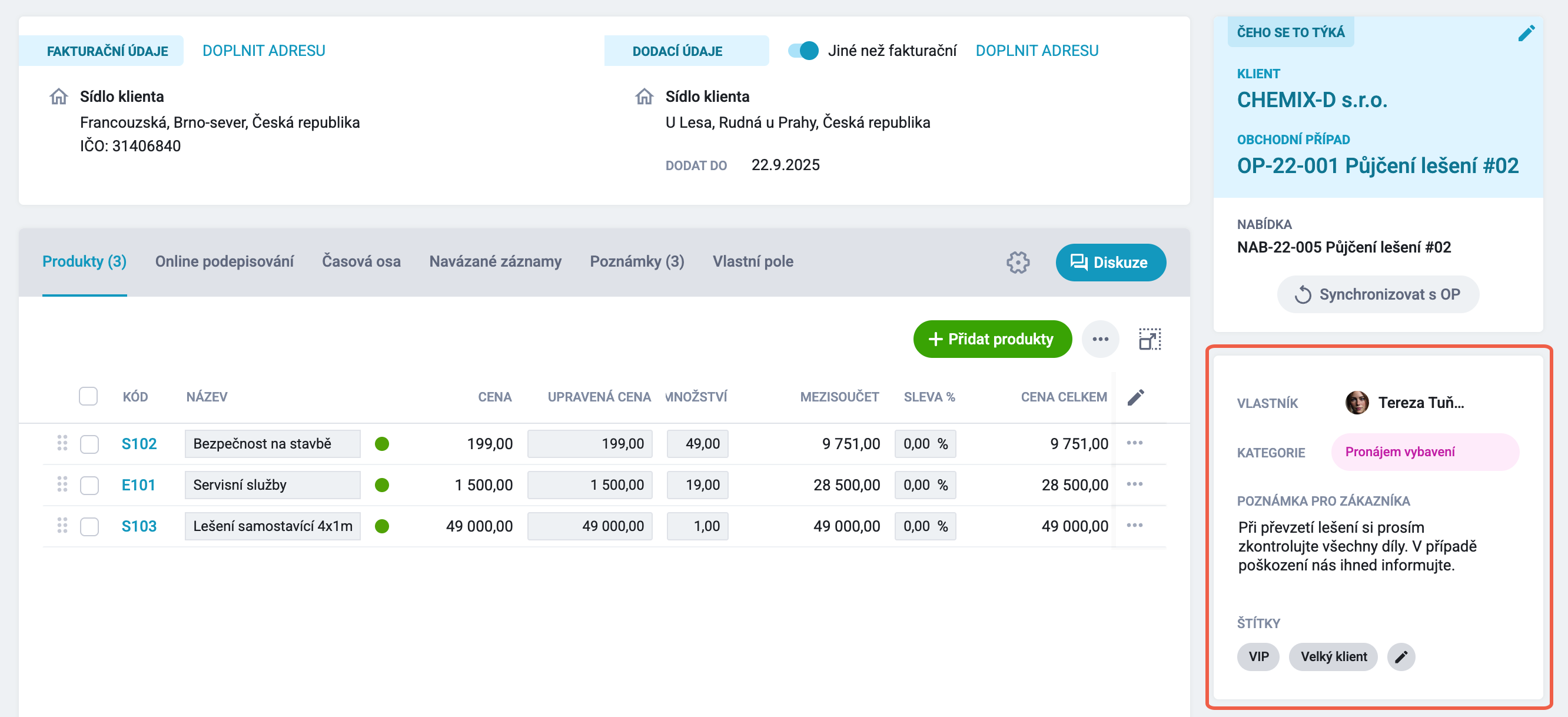
Task: Open more options beside Přidat produkty
Action: [x=1100, y=339]
